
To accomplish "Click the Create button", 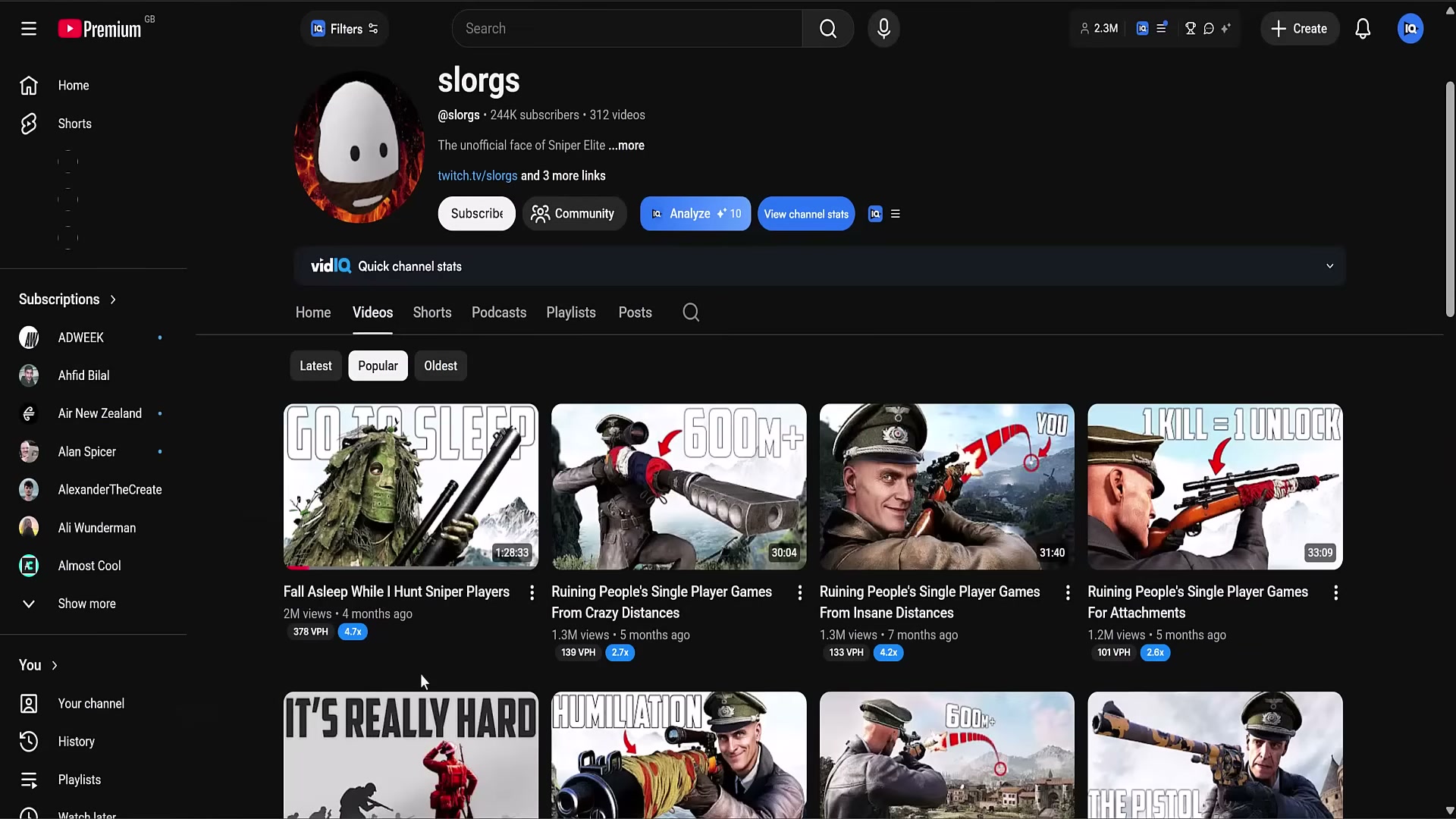I will point(1299,29).
